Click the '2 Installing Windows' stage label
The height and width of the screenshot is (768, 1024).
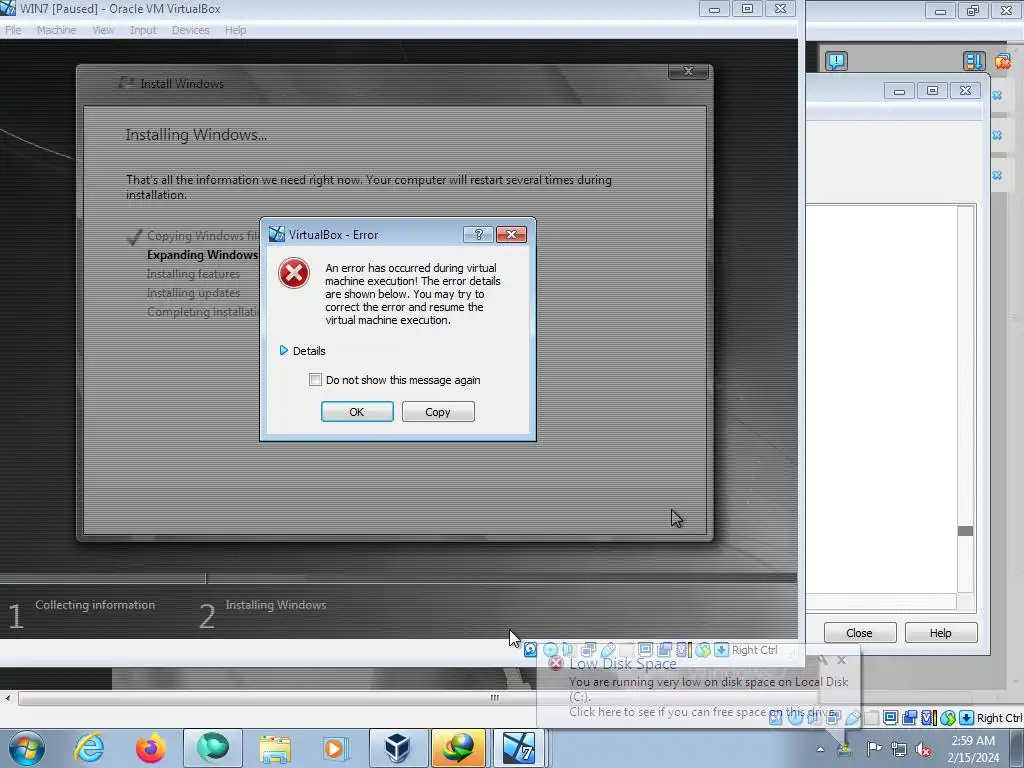coord(263,615)
